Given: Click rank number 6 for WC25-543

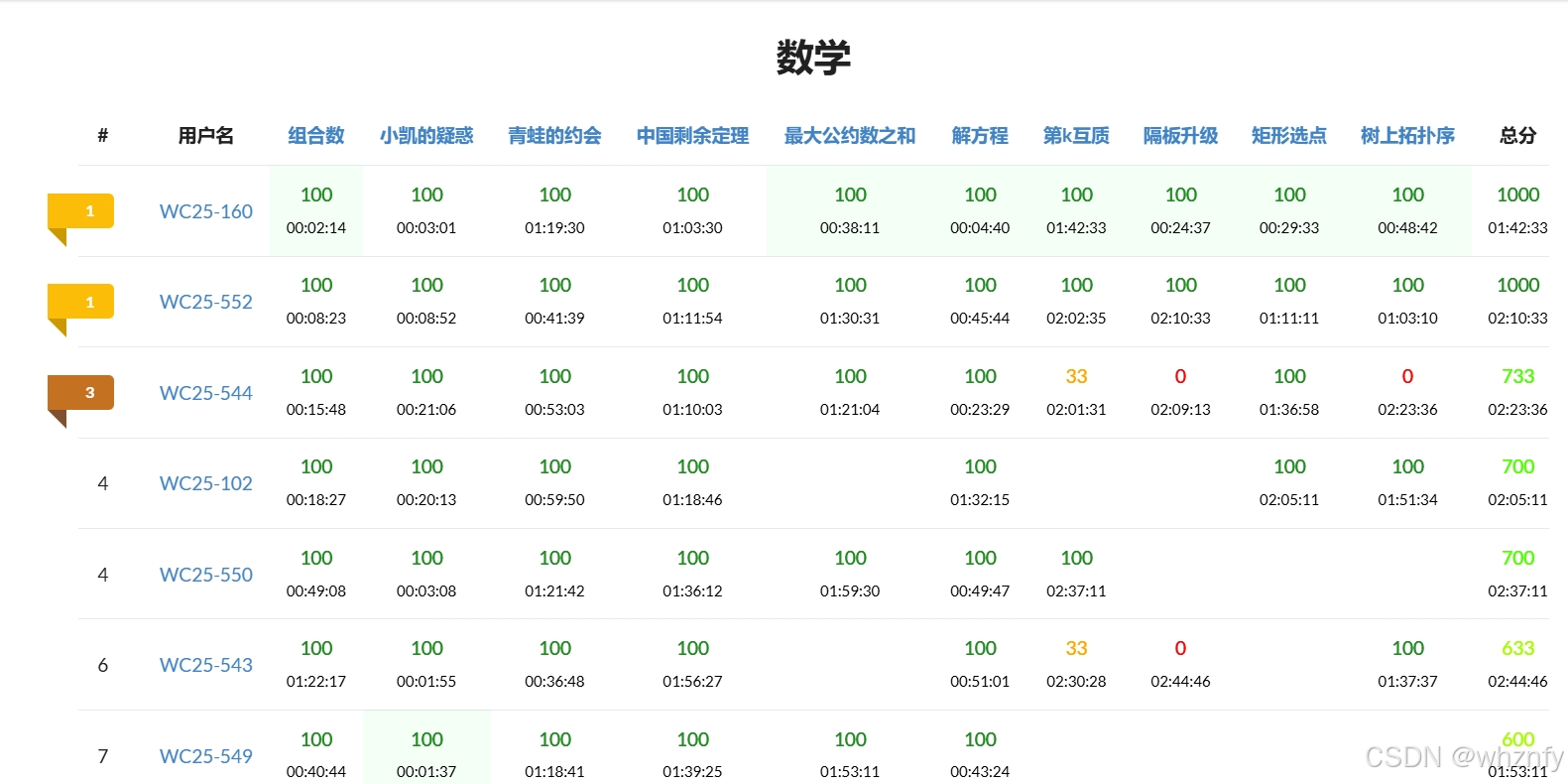Looking at the screenshot, I should coord(102,665).
